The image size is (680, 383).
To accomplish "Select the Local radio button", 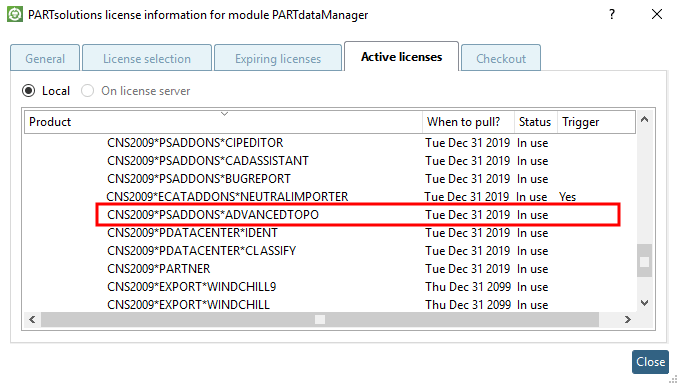I will coord(29,91).
